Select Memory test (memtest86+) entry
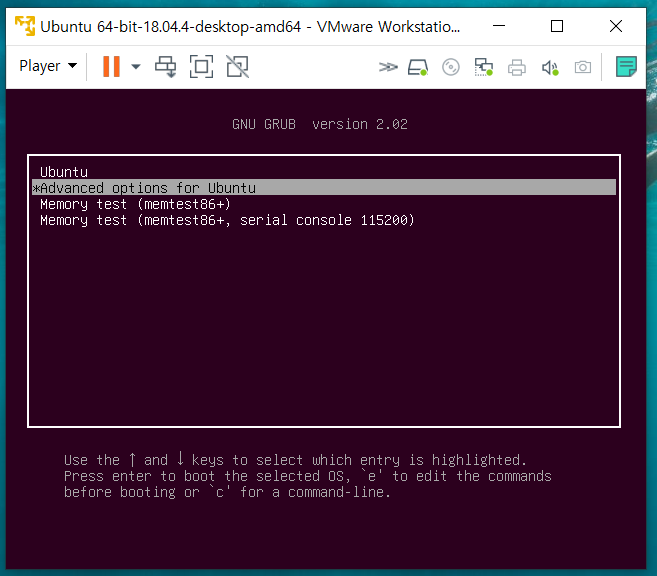The height and width of the screenshot is (576, 657). [x=324, y=204]
